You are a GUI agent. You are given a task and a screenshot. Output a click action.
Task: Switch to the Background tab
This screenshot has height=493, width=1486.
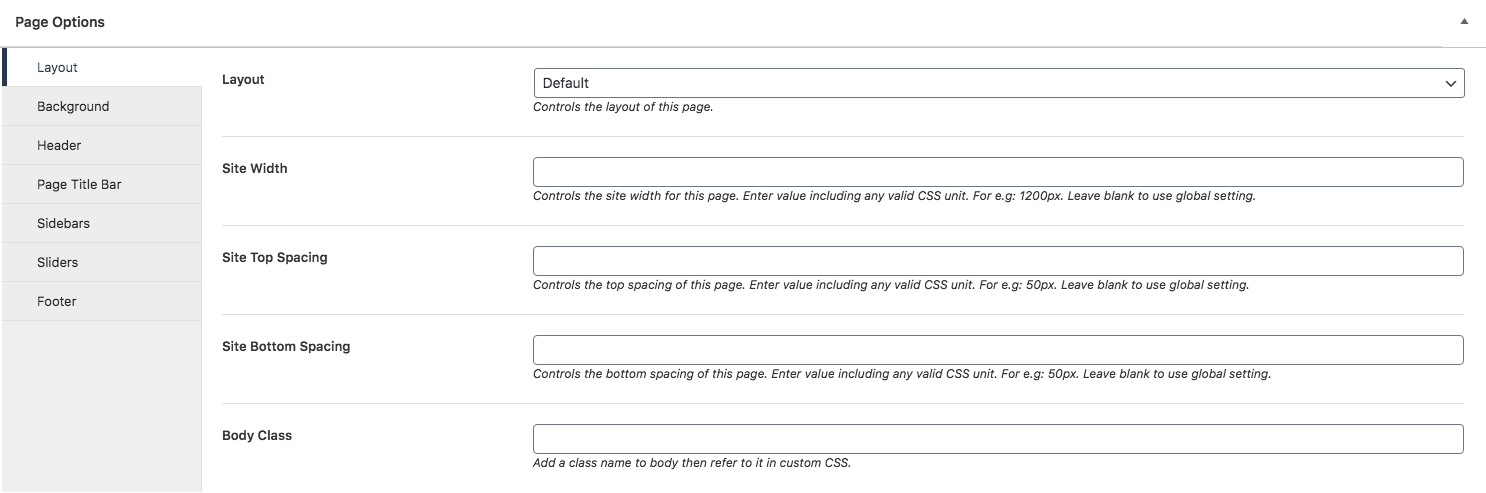pyautogui.click(x=73, y=106)
